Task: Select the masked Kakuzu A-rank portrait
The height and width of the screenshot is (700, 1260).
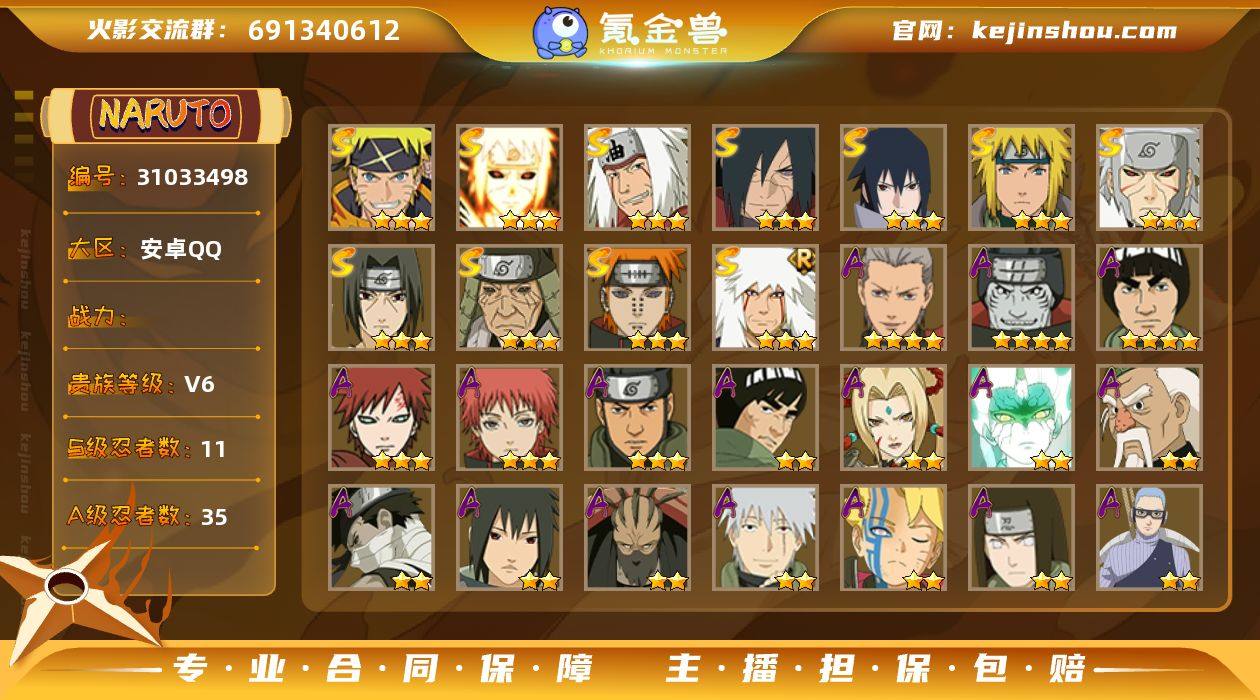Action: coord(637,538)
